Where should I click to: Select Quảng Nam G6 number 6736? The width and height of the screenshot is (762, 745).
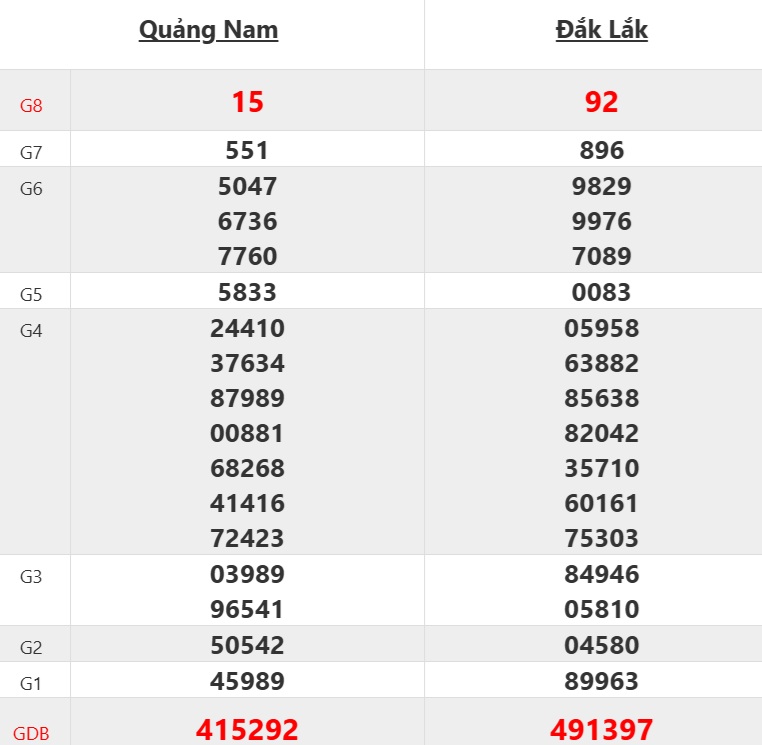click(247, 221)
